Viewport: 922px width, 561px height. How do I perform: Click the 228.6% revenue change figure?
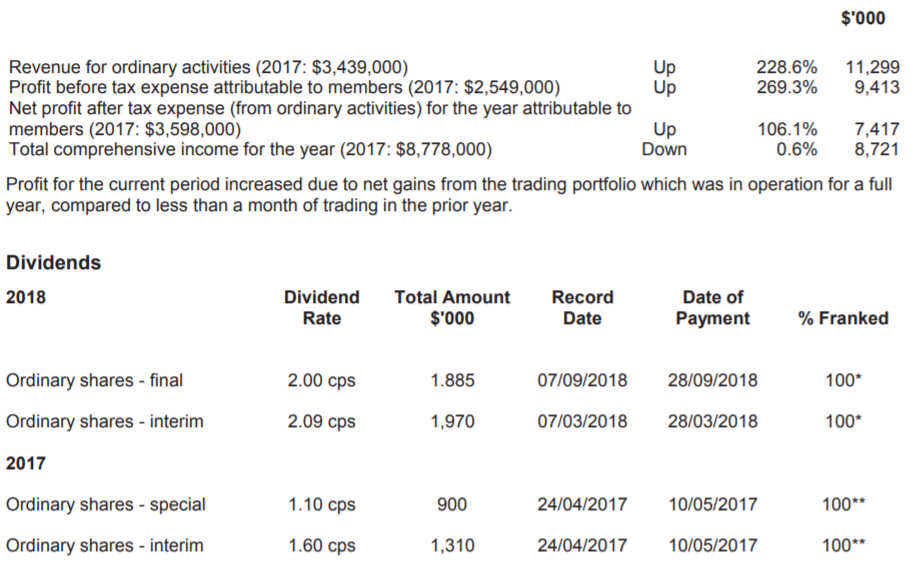click(x=787, y=67)
